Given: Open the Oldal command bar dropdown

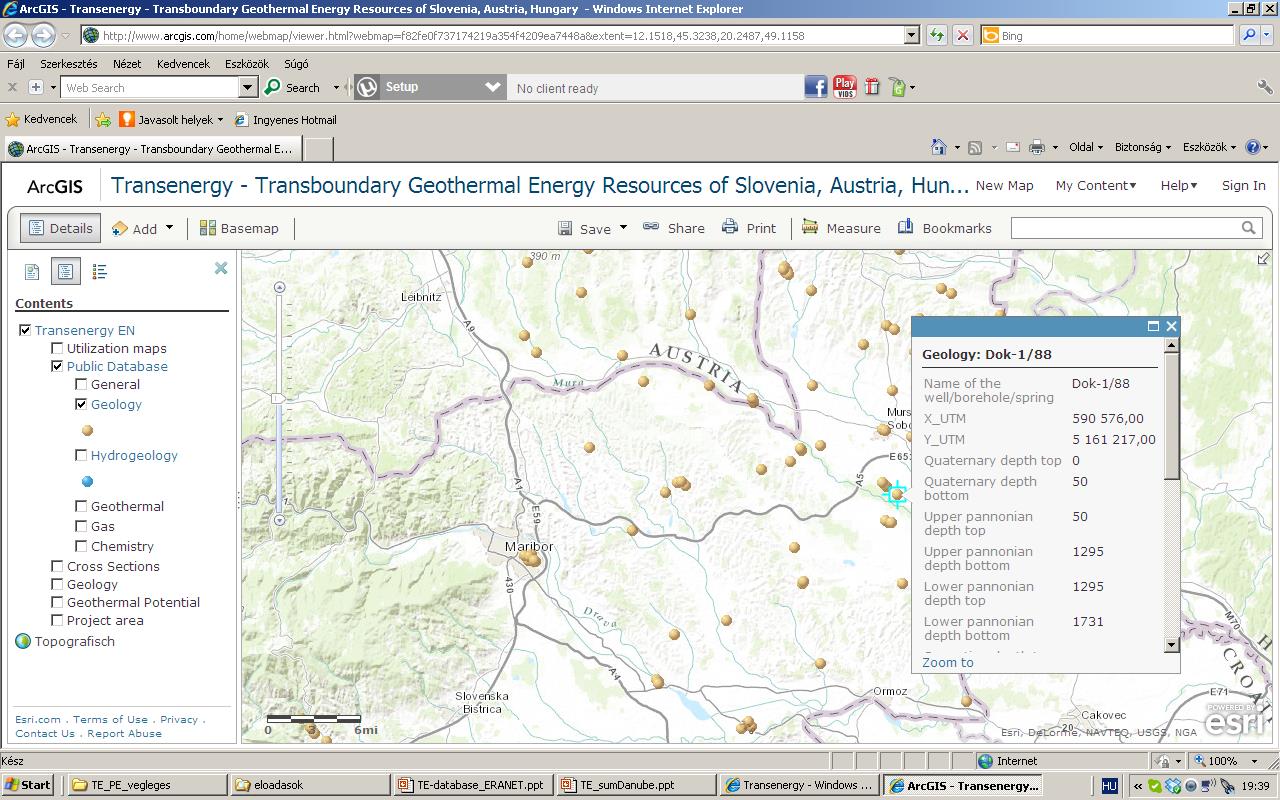Looking at the screenshot, I should coord(1086,147).
